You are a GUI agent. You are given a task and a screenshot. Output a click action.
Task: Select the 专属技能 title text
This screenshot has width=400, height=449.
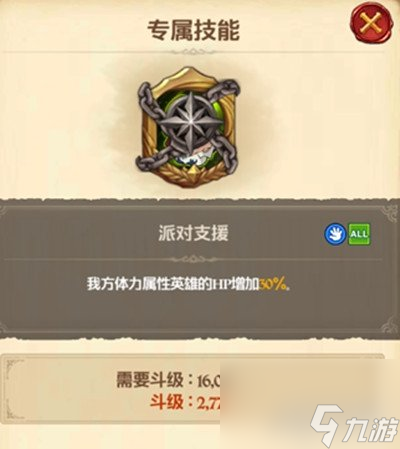194,30
